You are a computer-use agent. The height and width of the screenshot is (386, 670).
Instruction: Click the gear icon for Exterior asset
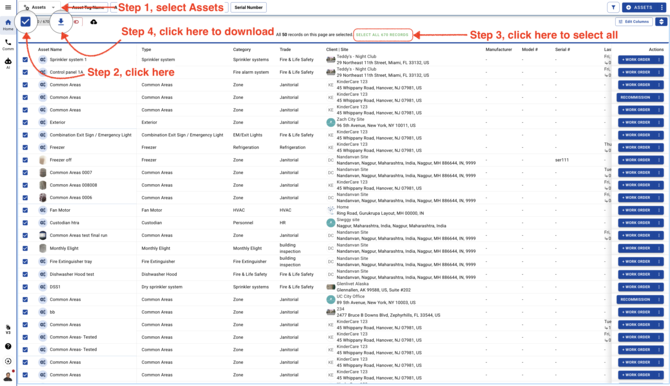(x=42, y=122)
